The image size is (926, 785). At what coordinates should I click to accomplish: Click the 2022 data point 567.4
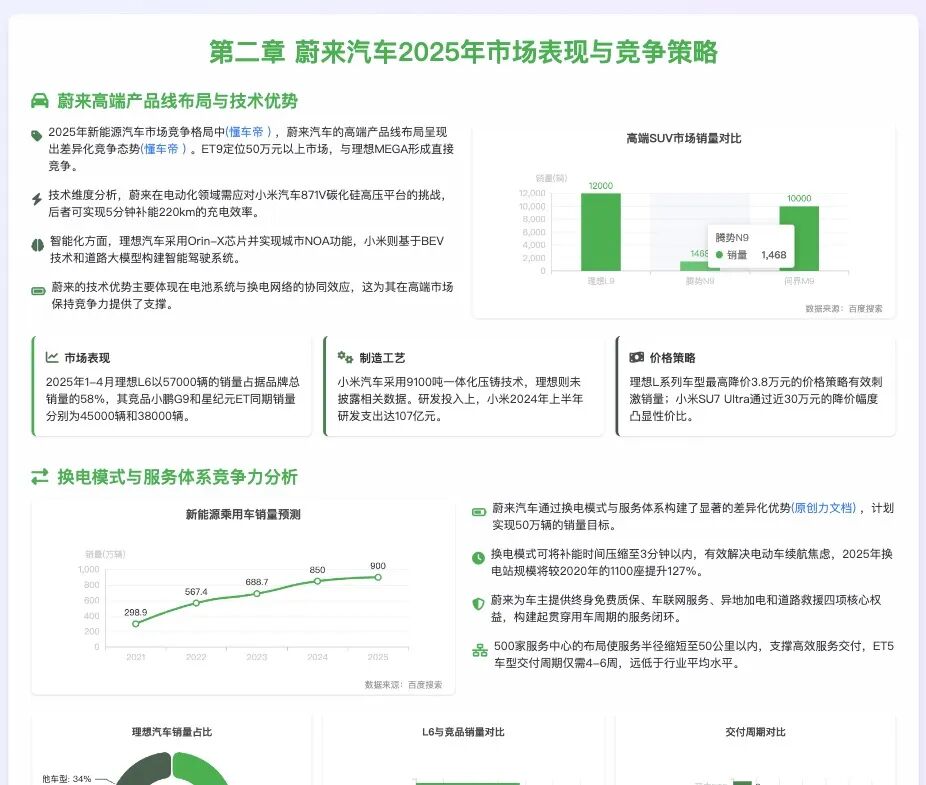click(196, 603)
